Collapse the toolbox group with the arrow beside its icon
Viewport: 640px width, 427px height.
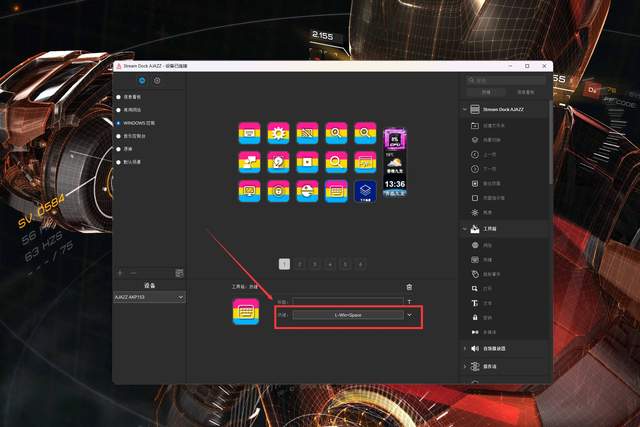[x=464, y=229]
